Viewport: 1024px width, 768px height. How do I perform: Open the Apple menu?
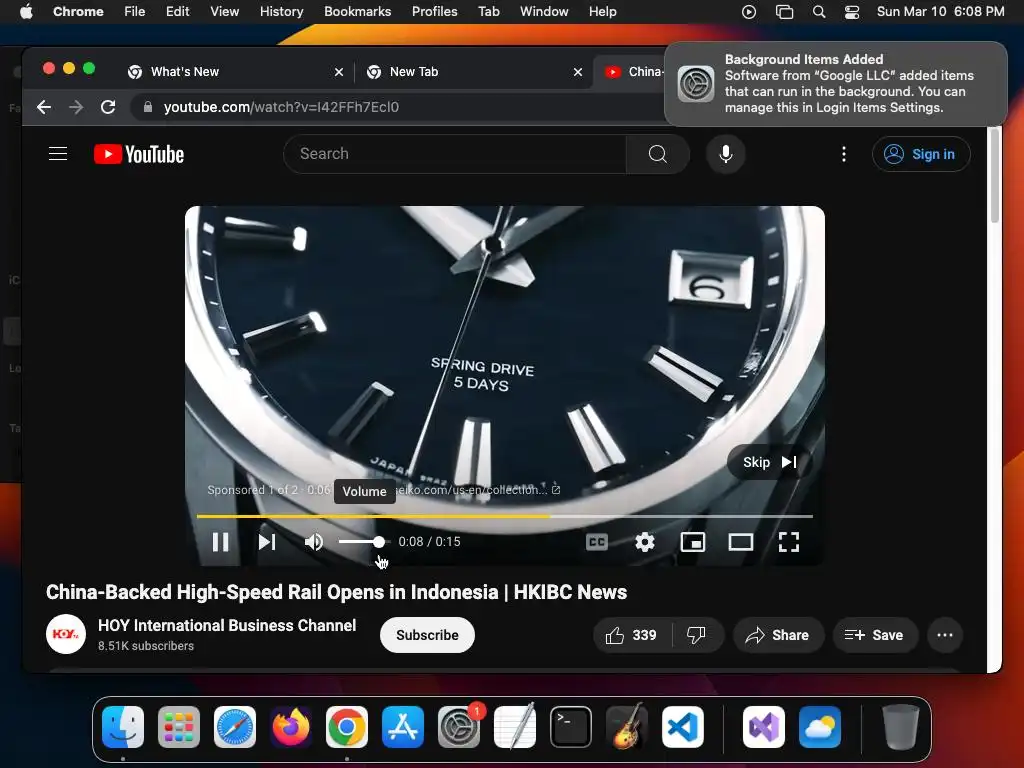tap(26, 11)
